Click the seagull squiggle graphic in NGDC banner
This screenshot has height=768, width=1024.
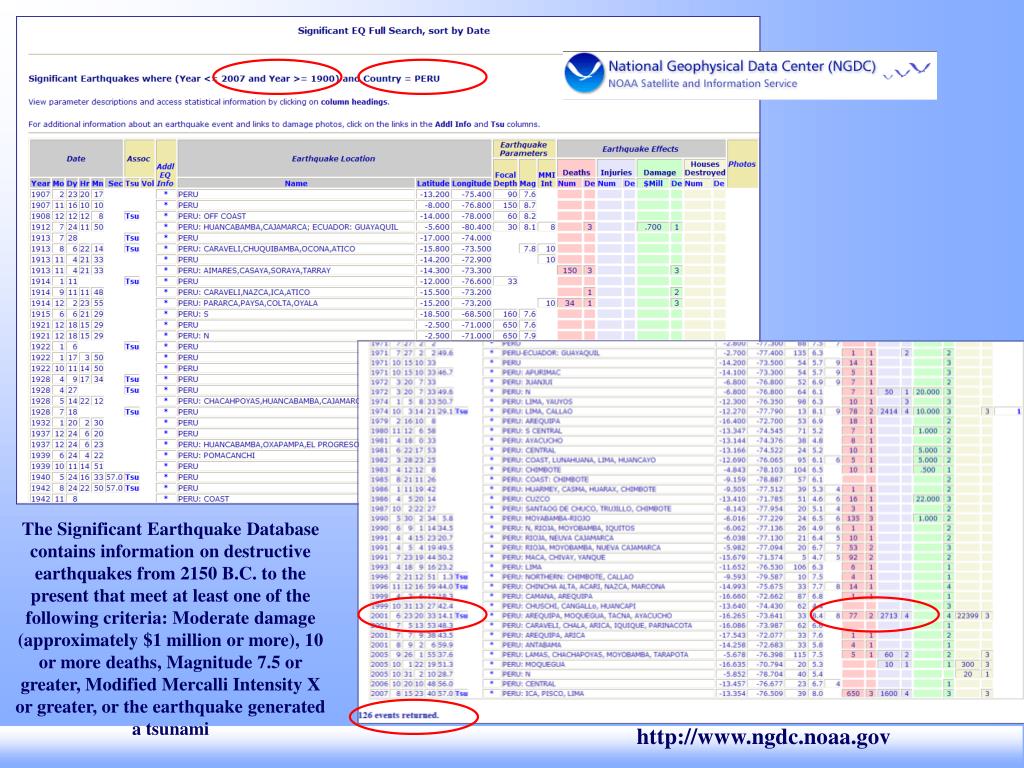[906, 71]
